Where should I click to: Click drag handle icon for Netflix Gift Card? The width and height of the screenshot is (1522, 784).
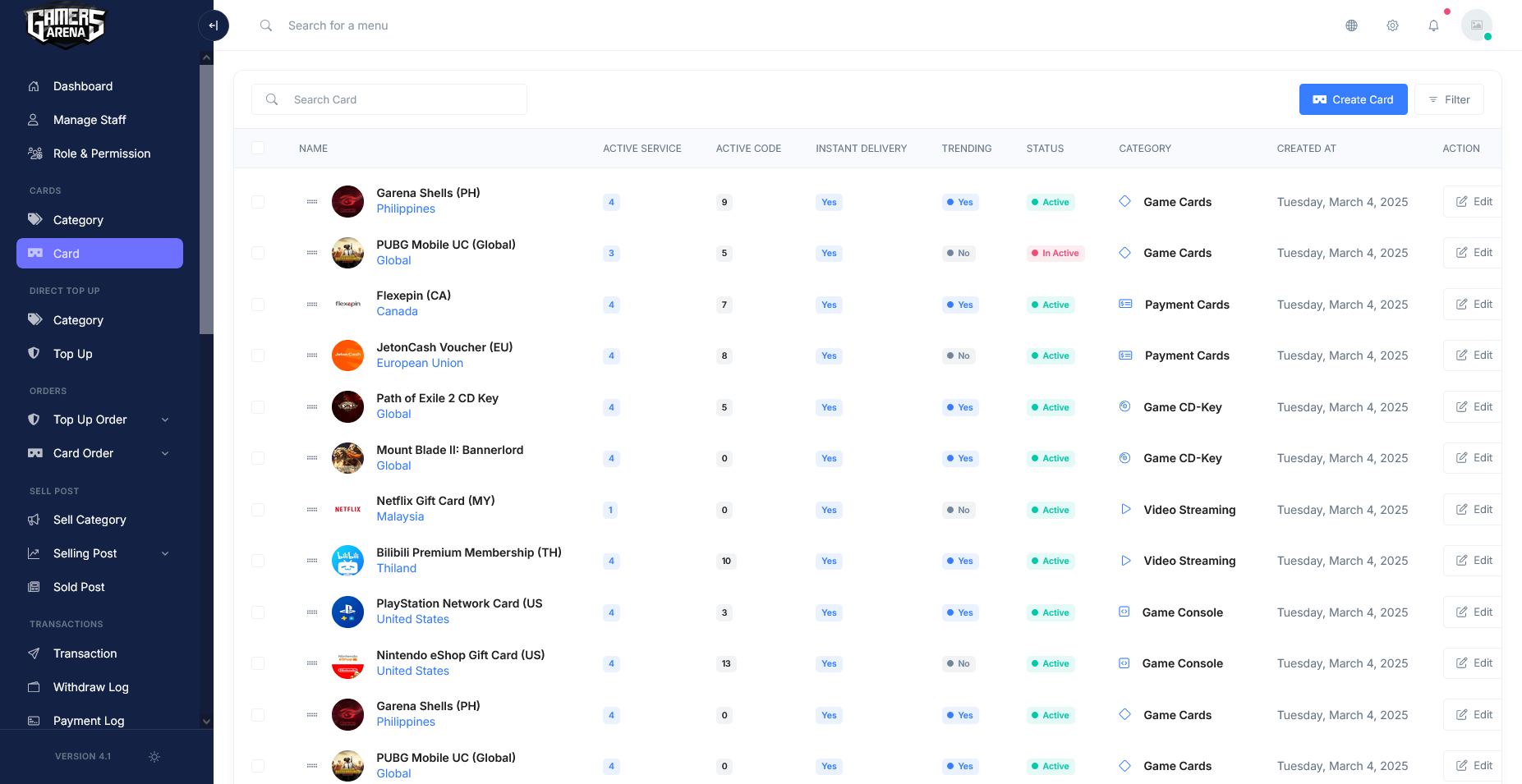click(312, 510)
